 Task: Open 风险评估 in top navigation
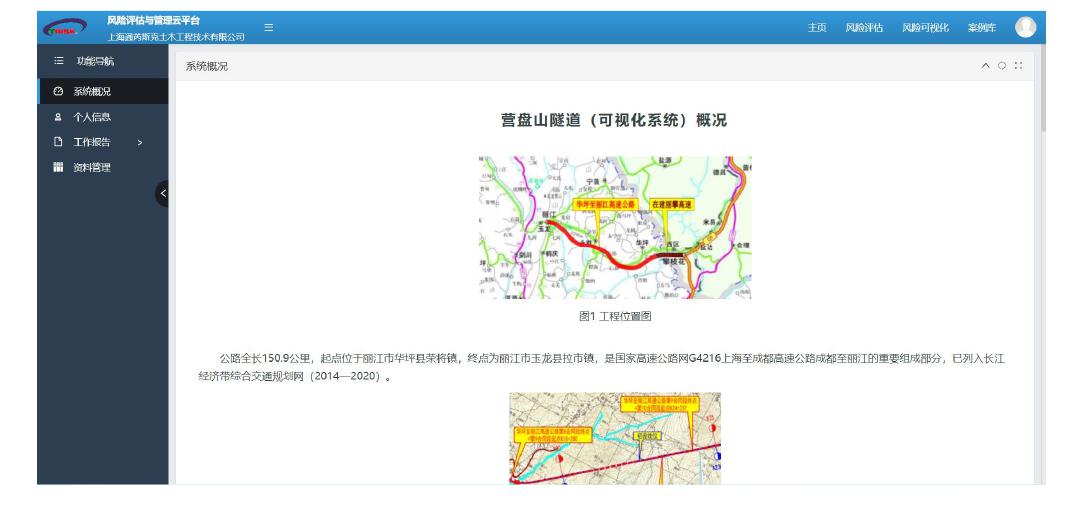click(864, 28)
